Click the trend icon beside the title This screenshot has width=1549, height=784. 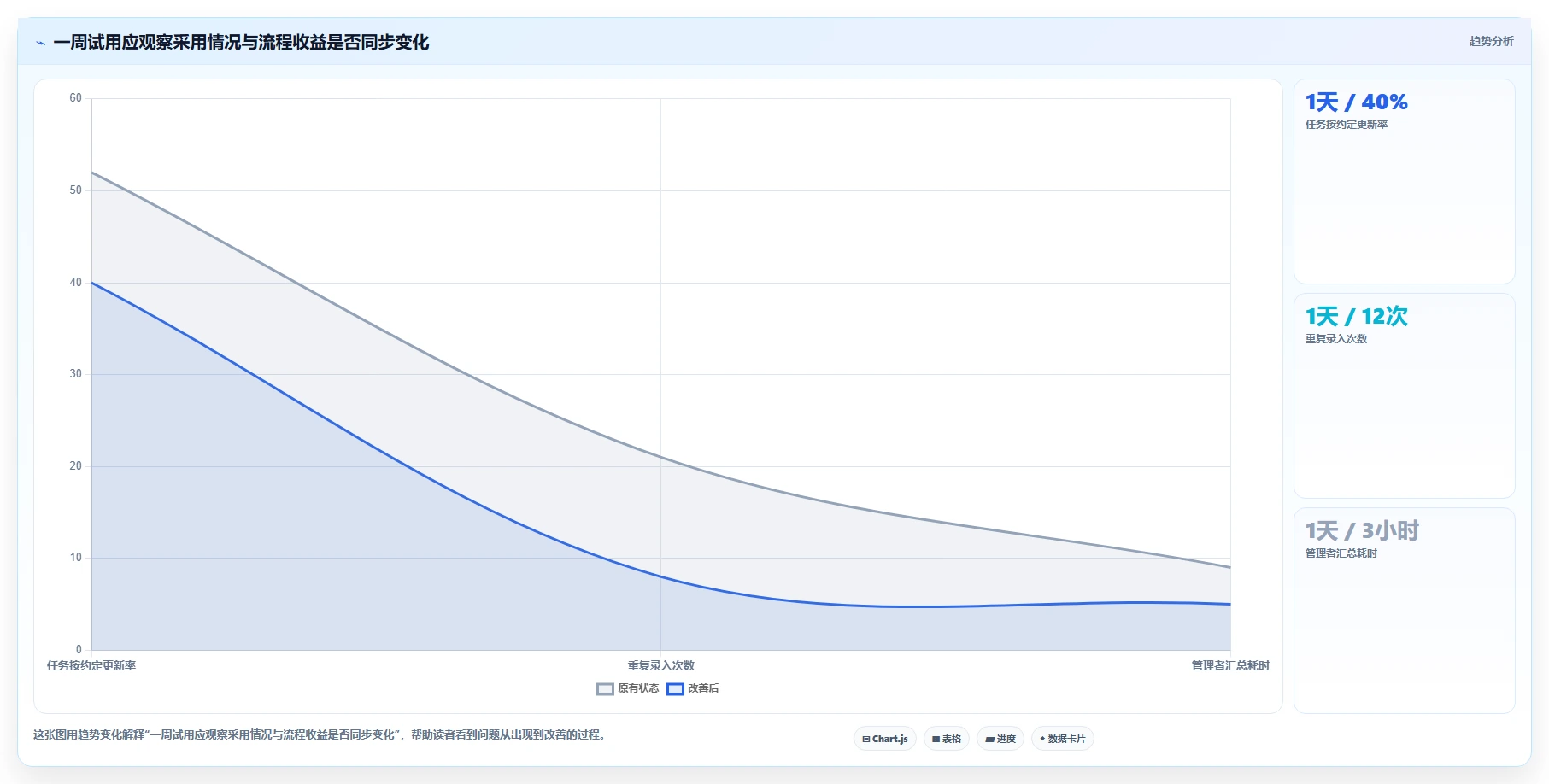pos(40,43)
